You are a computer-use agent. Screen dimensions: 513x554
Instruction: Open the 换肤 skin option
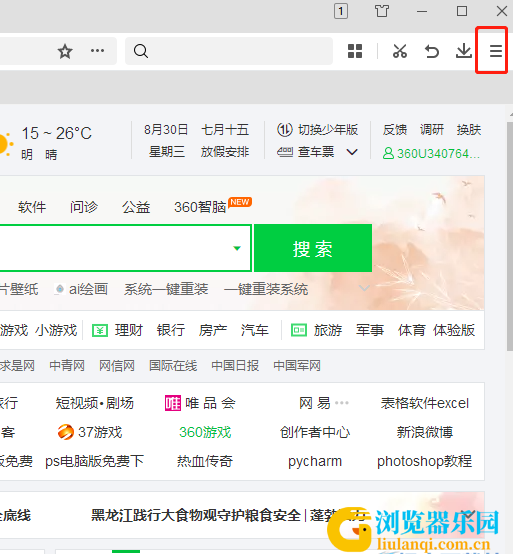coord(469,130)
